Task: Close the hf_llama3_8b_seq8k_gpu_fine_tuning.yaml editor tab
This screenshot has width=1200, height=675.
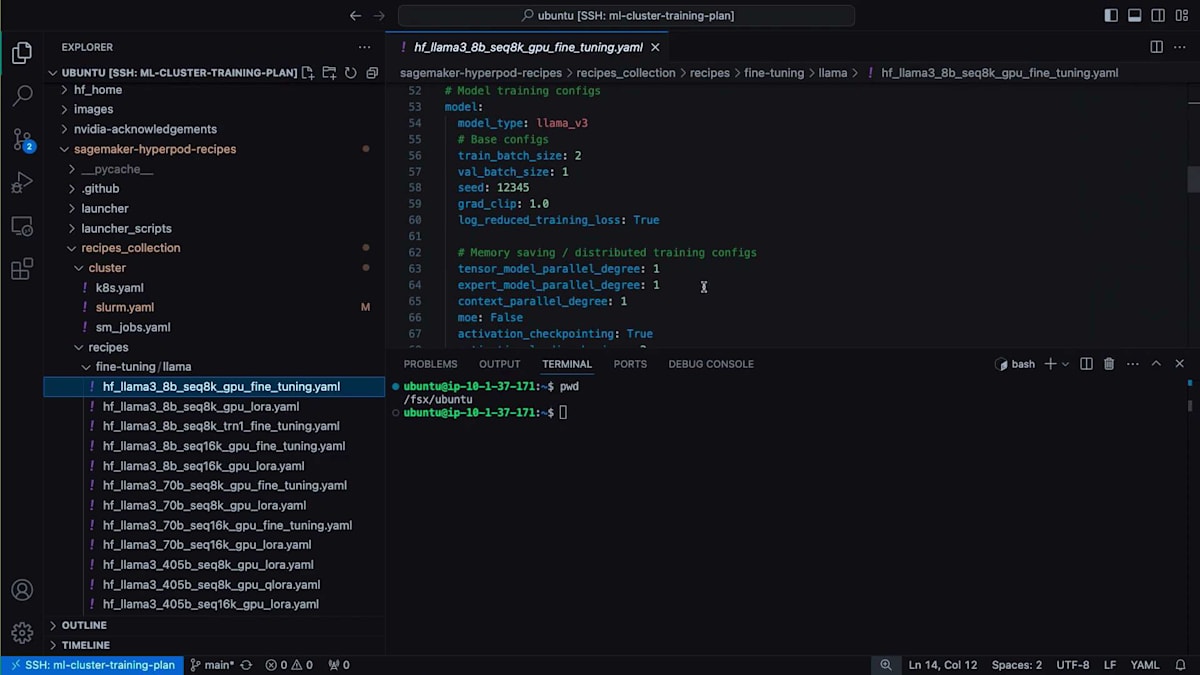Action: click(655, 47)
